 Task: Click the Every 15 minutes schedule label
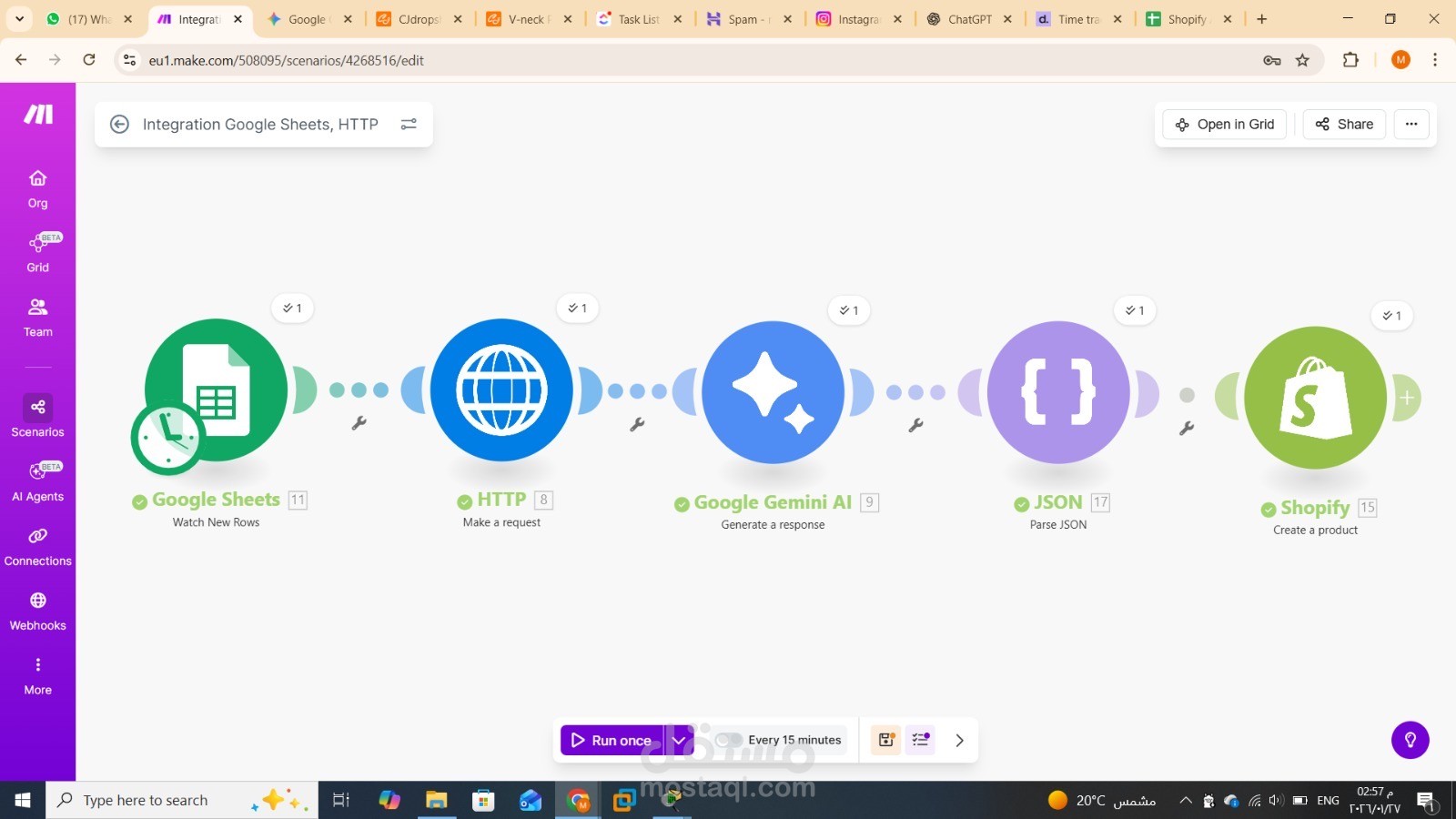[794, 740]
